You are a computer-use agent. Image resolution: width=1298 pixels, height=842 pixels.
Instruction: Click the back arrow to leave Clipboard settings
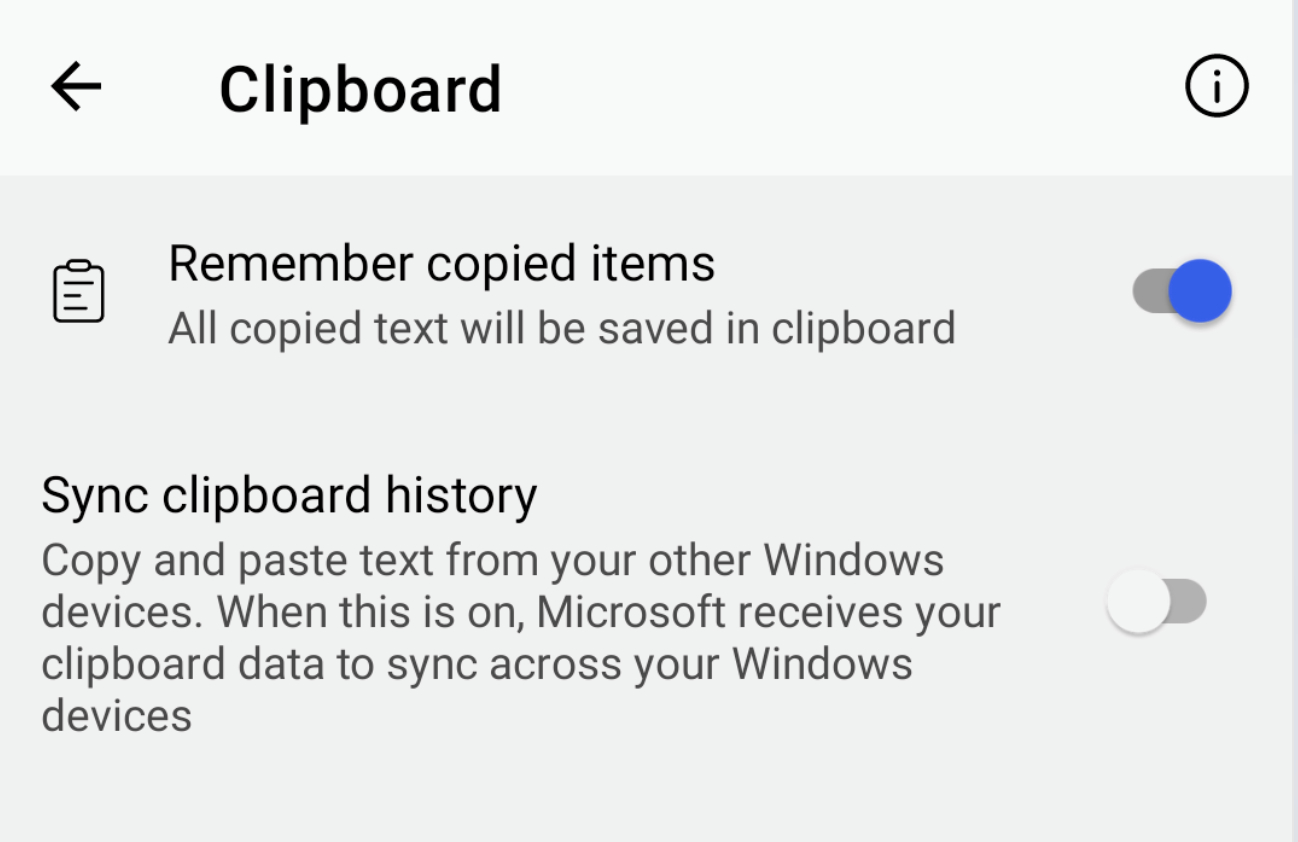(75, 86)
